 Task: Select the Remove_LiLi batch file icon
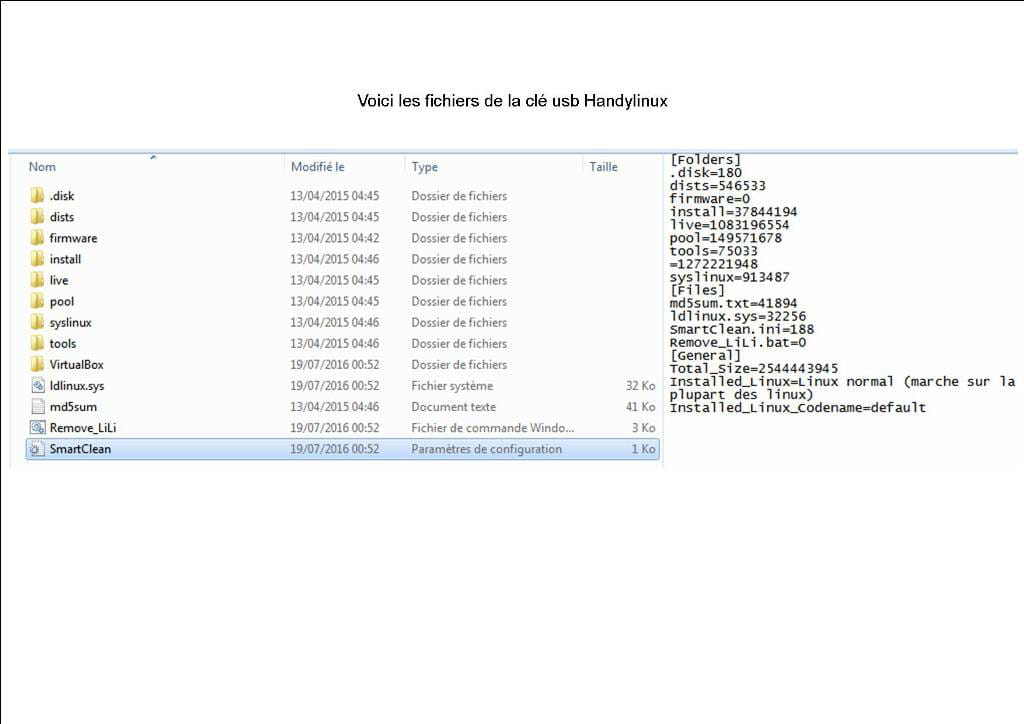[37, 428]
